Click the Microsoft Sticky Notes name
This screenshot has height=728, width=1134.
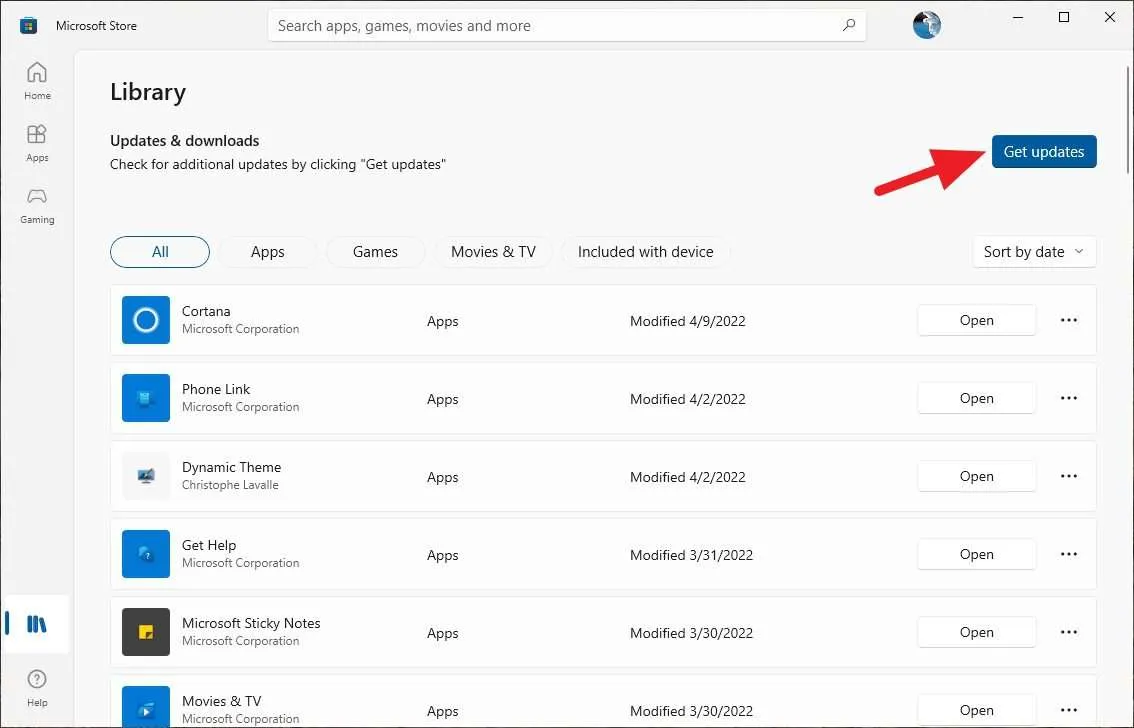pos(251,623)
